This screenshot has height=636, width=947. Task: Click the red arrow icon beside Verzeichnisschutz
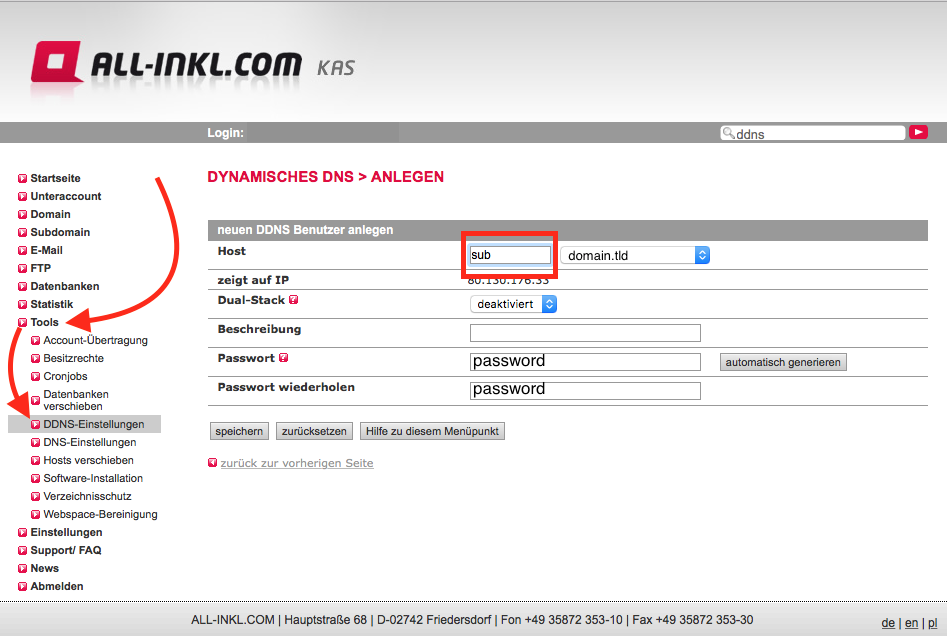[35, 496]
